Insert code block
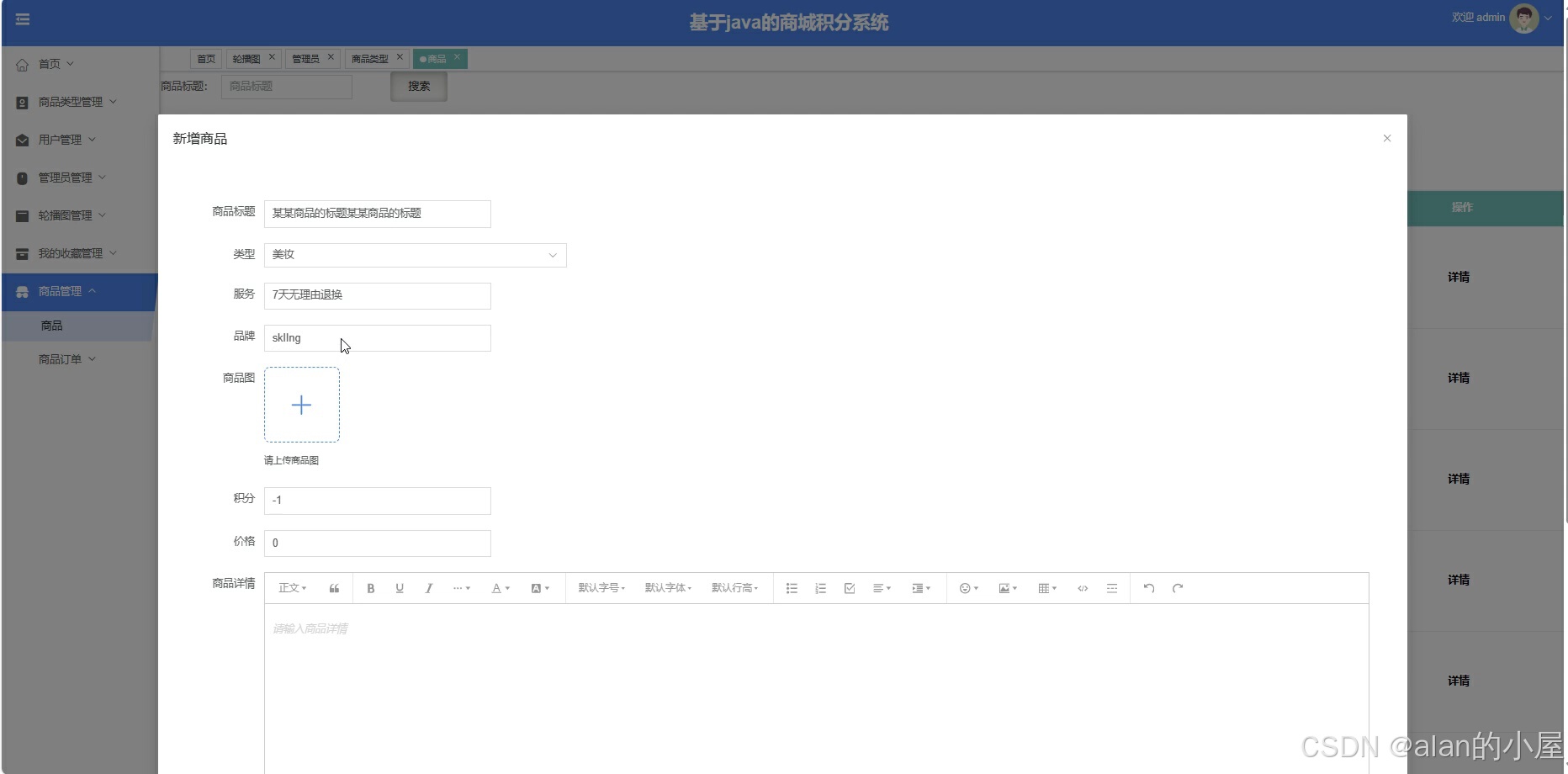 [x=1083, y=588]
